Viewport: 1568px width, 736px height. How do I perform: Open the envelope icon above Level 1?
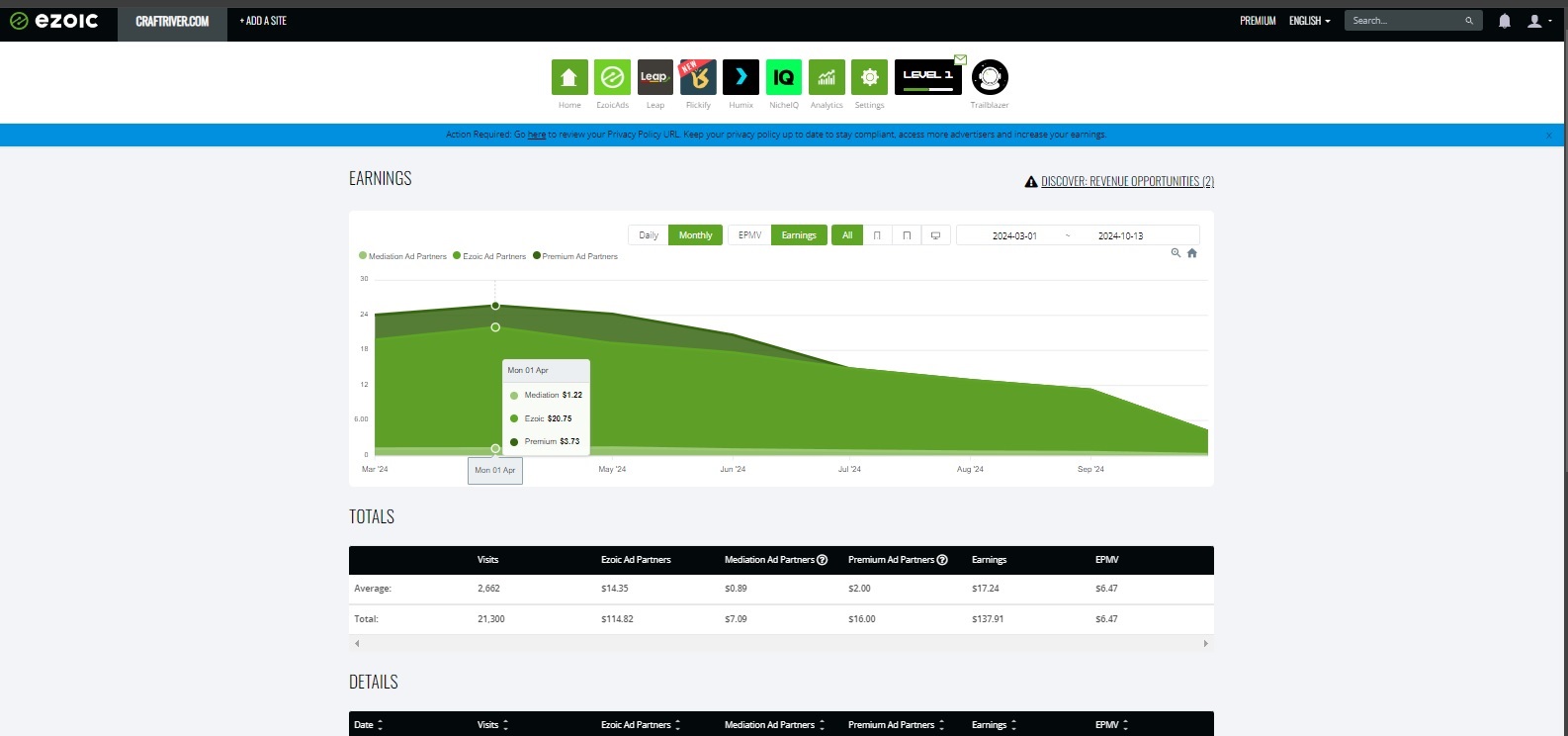click(960, 59)
